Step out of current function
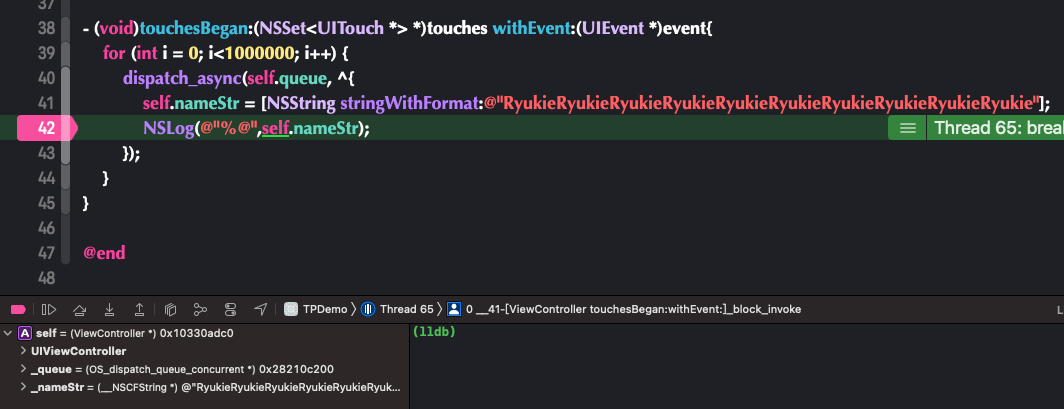The height and width of the screenshot is (409, 1064). (139, 310)
